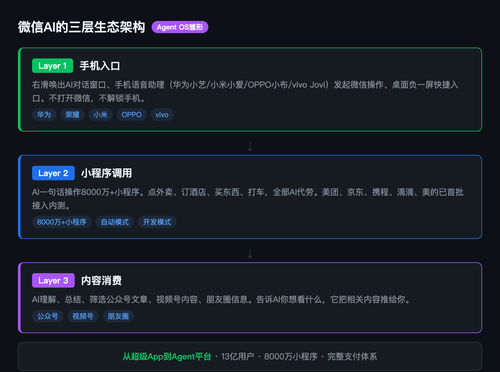This screenshot has height=372, width=500.
Task: Click the 'OPPO' tag
Action: (x=131, y=115)
